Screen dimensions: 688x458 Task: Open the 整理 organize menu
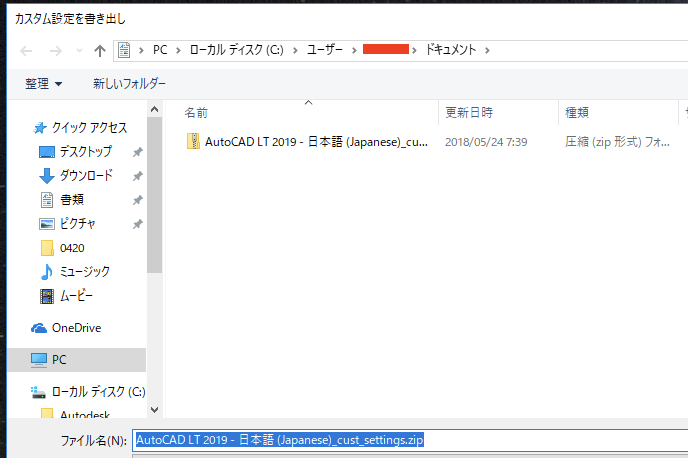coord(43,83)
